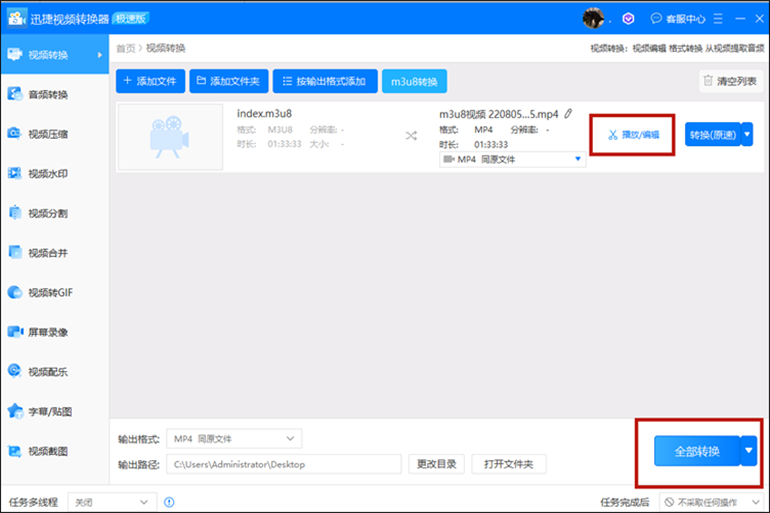Image resolution: width=770 pixels, height=513 pixels.
Task: Click the 更改目录 button
Action: [x=437, y=464]
